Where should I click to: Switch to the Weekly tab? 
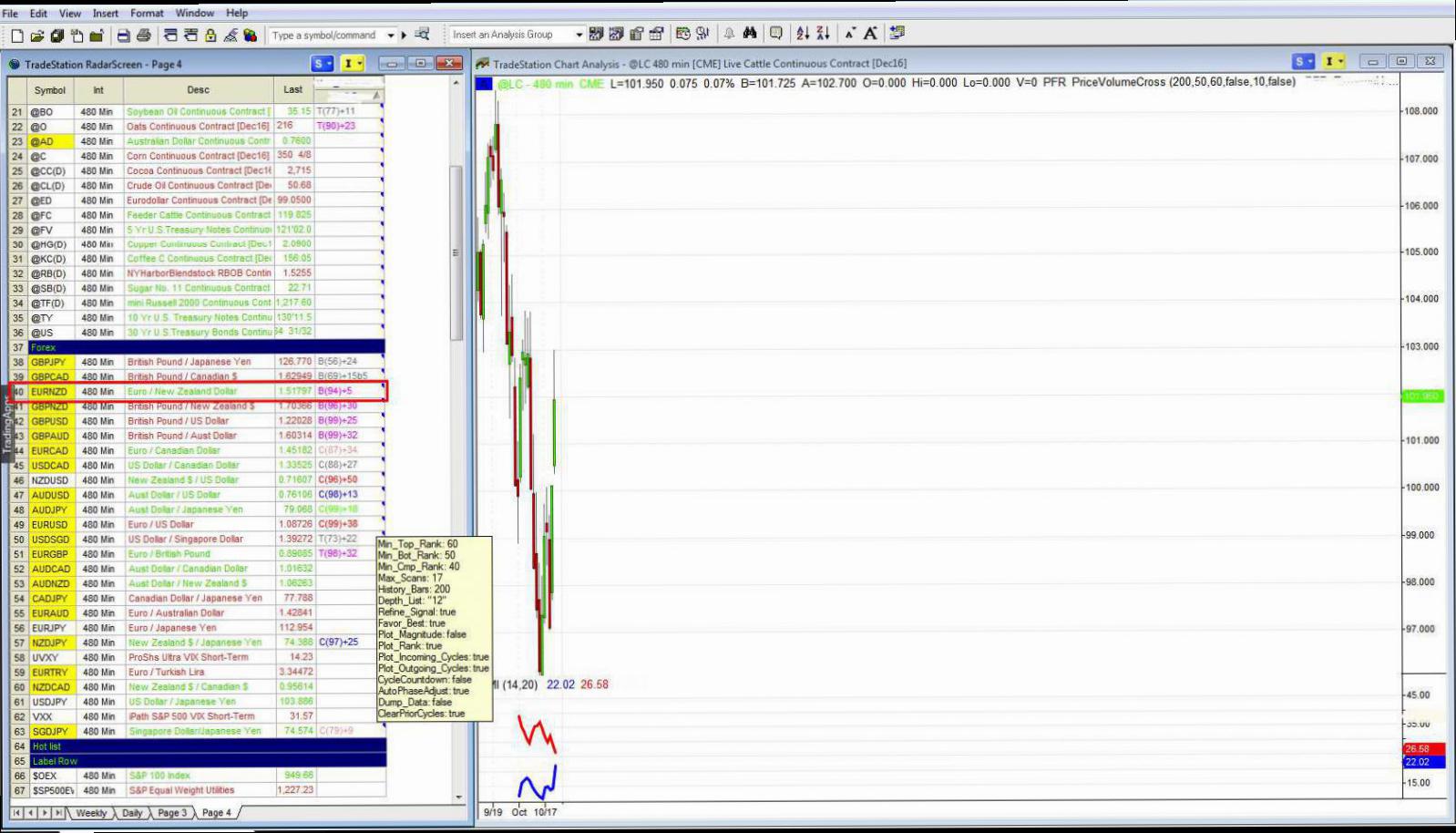[x=91, y=813]
